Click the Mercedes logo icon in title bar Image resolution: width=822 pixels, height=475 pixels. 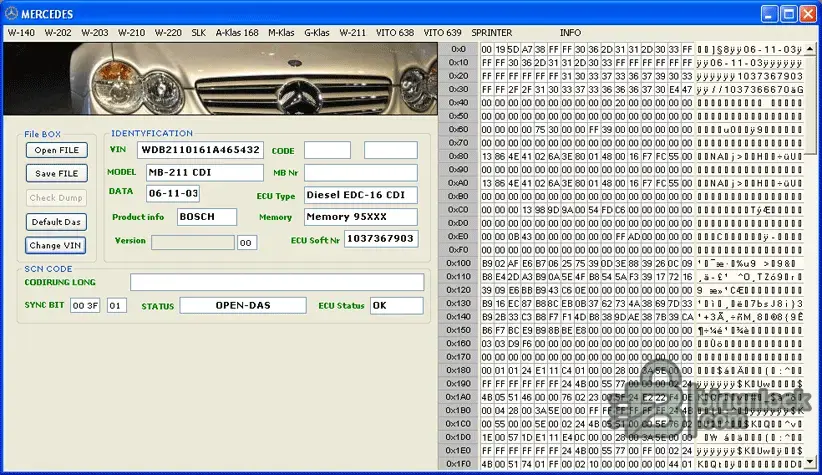coord(12,14)
